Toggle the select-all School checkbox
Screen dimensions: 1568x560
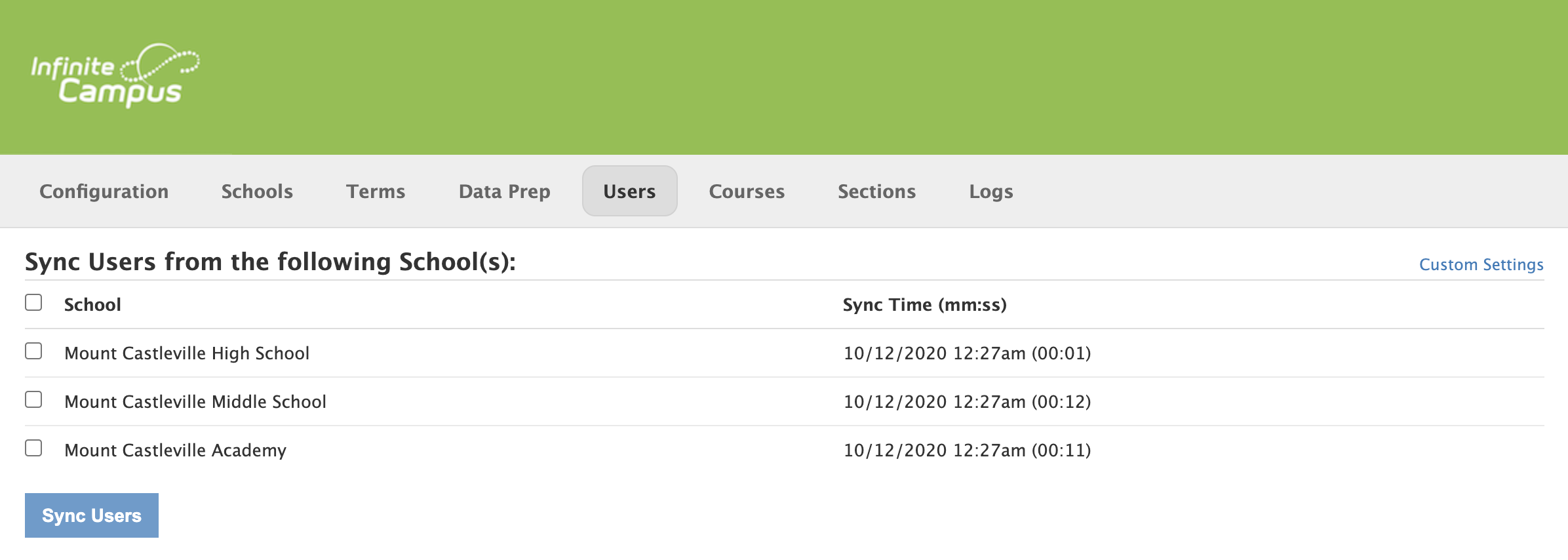[x=33, y=302]
